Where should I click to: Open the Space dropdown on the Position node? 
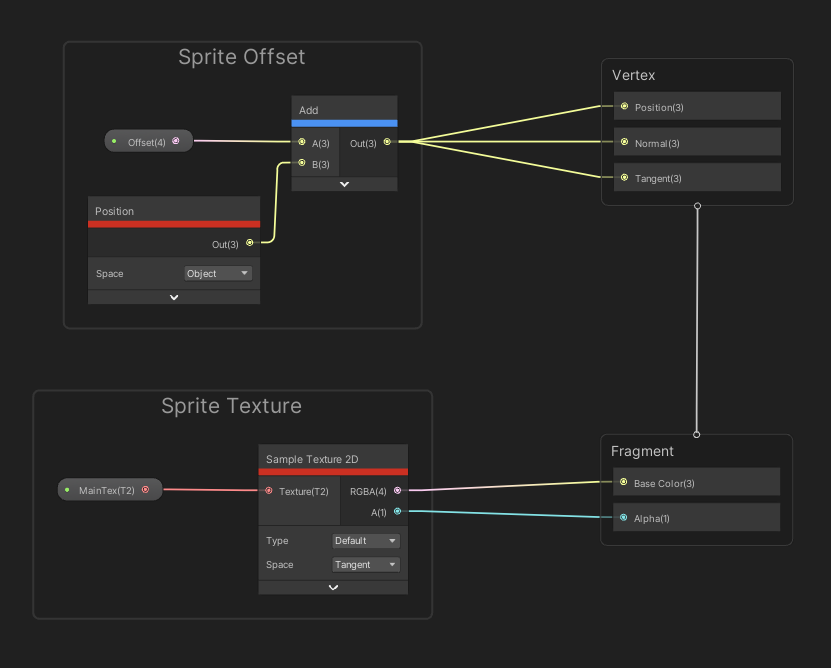point(218,273)
